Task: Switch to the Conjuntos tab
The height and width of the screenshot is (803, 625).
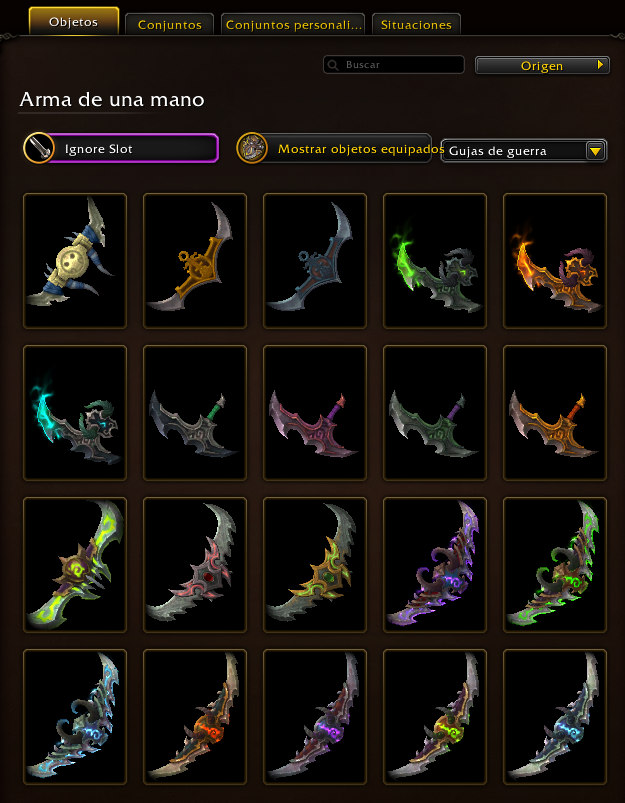Action: 170,25
